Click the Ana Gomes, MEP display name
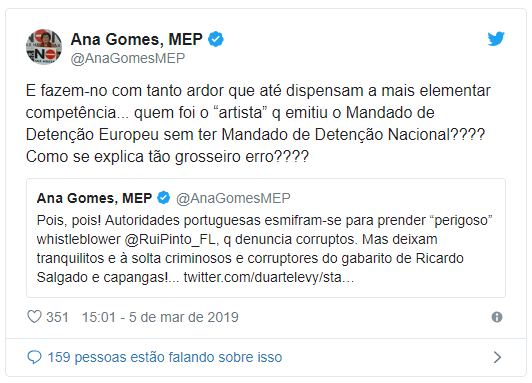The image size is (532, 383). coord(137,39)
